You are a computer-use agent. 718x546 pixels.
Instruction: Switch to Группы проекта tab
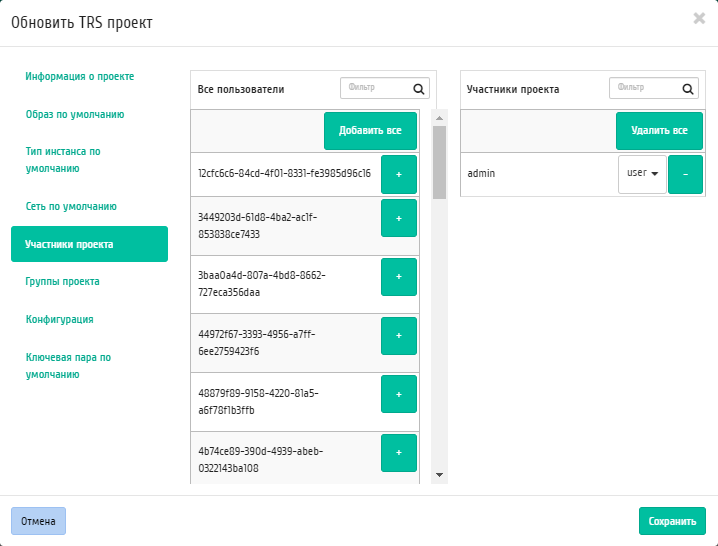[62, 282]
